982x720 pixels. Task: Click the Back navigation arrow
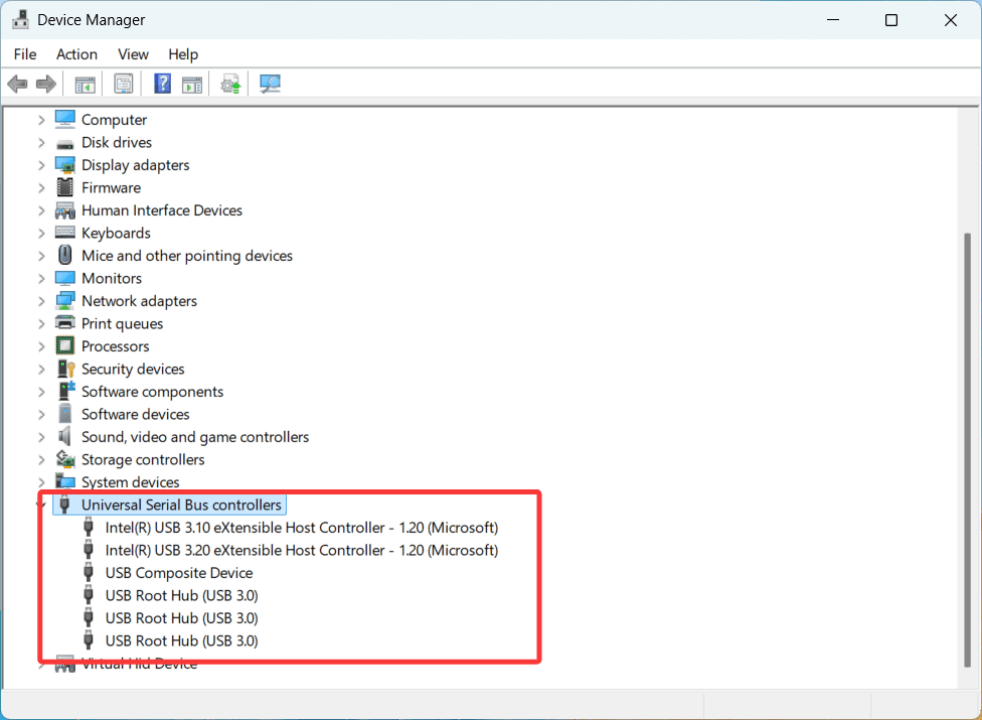coord(17,83)
